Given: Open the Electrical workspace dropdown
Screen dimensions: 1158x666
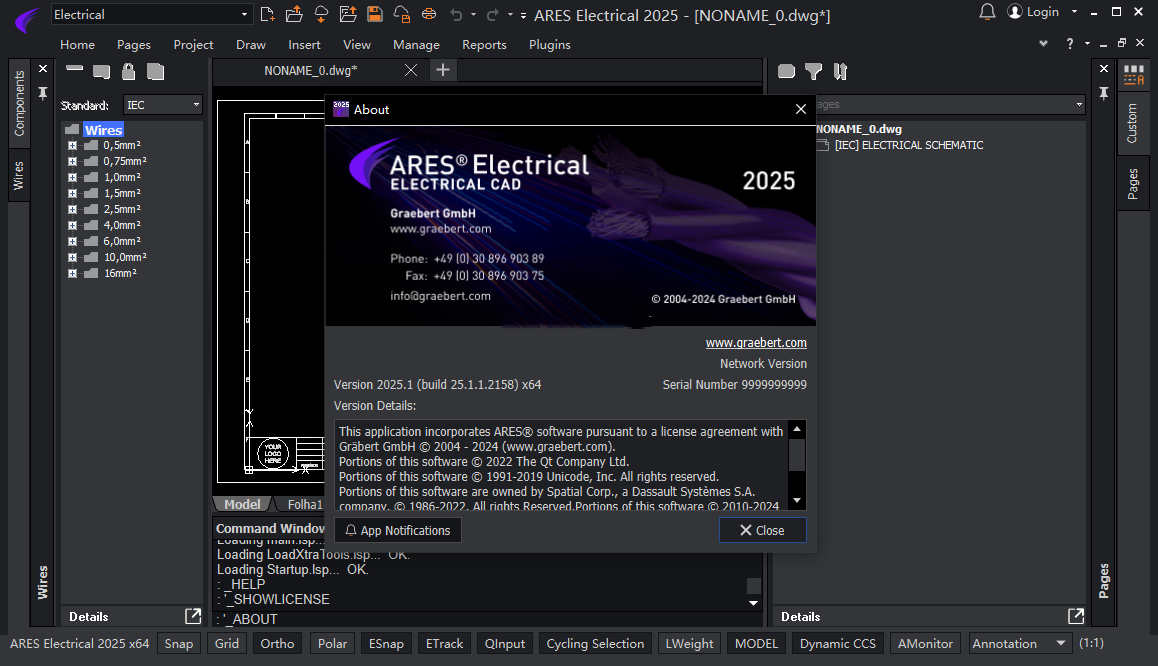Looking at the screenshot, I should [x=244, y=15].
